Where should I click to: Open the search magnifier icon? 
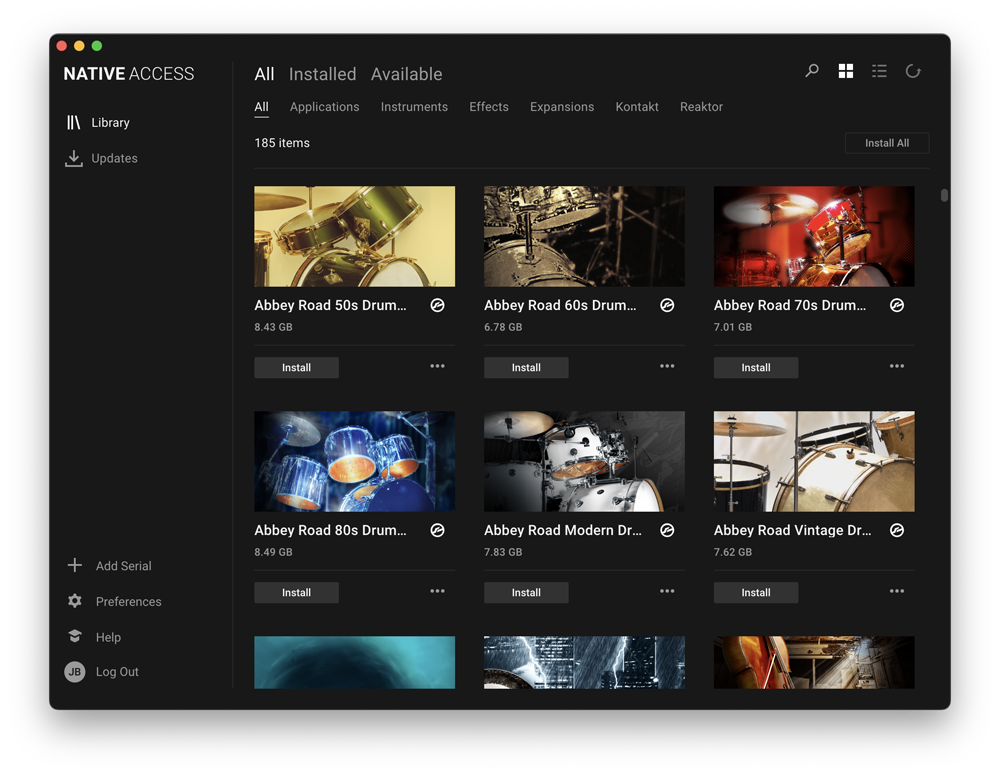coord(811,71)
